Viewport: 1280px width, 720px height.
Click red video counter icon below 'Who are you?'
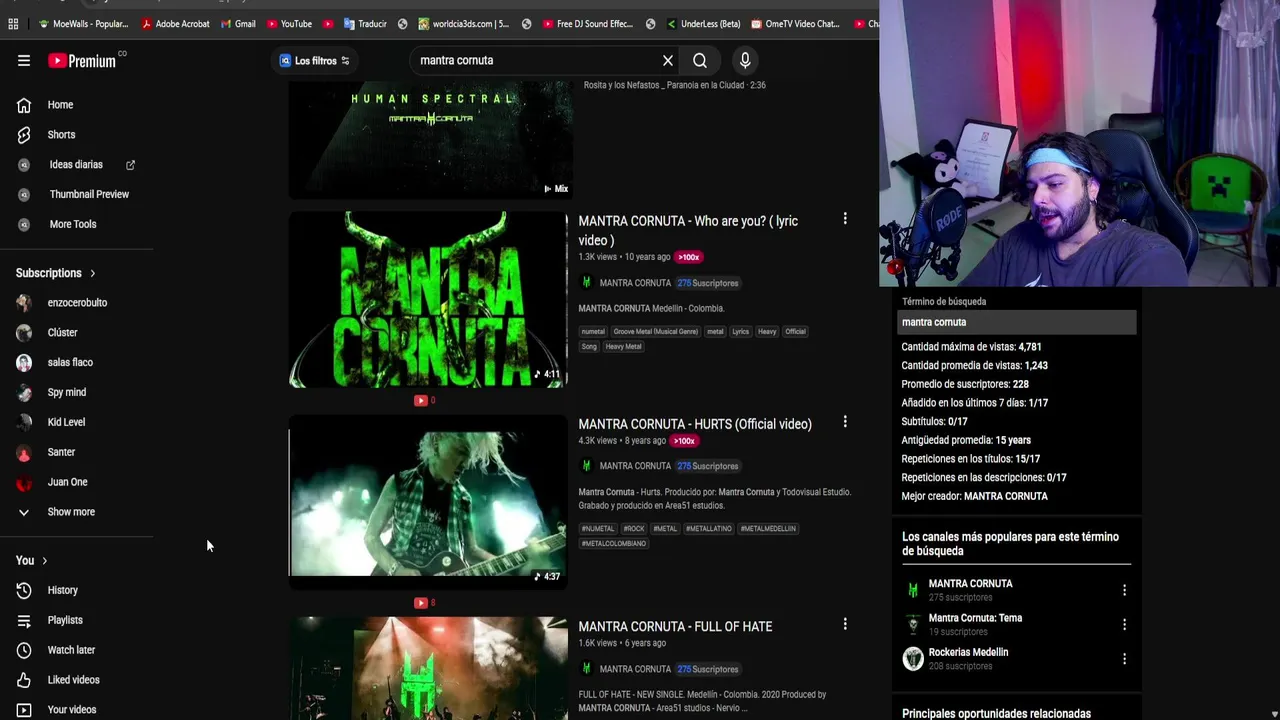421,400
